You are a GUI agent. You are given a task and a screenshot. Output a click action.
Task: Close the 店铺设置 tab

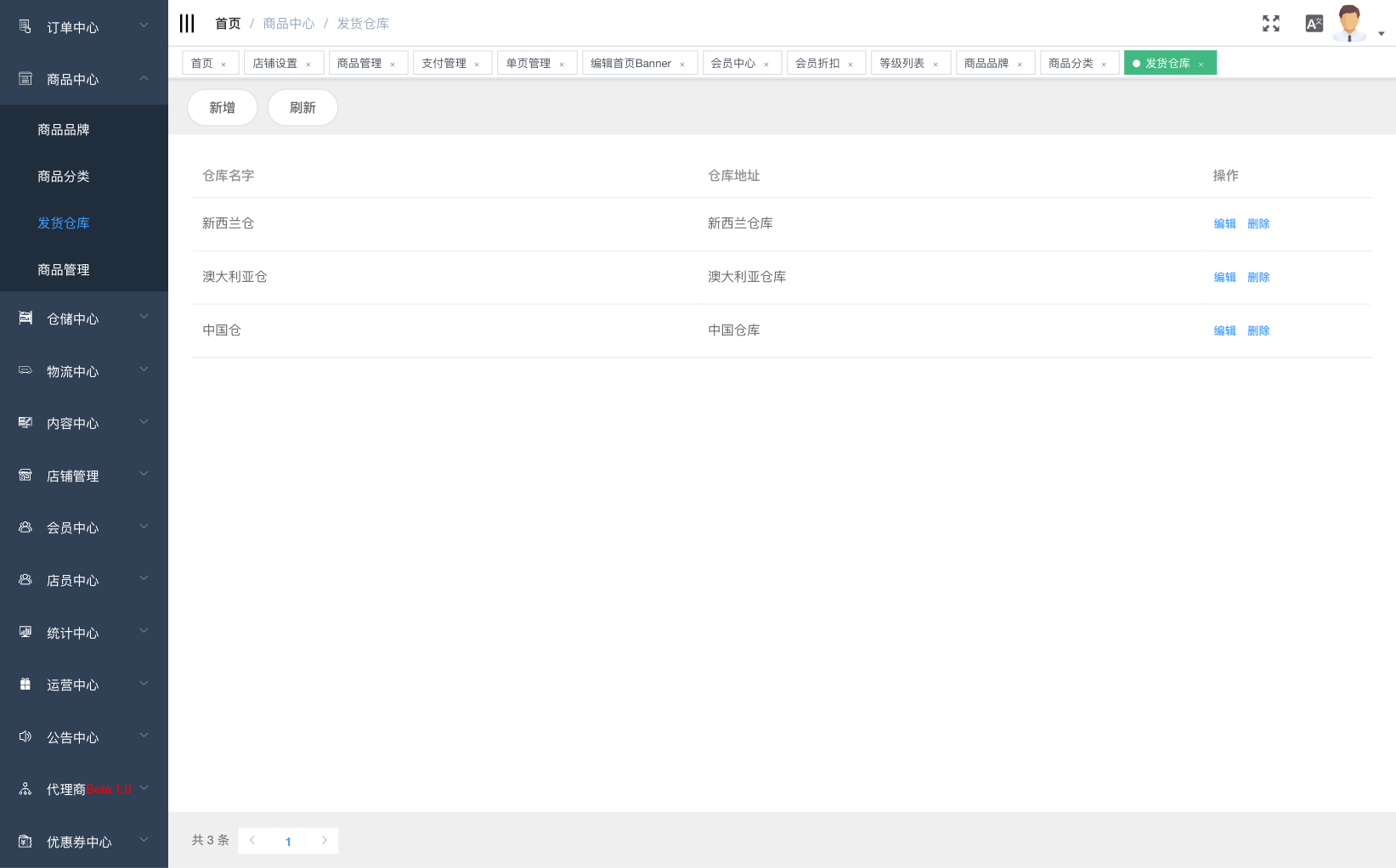[308, 64]
